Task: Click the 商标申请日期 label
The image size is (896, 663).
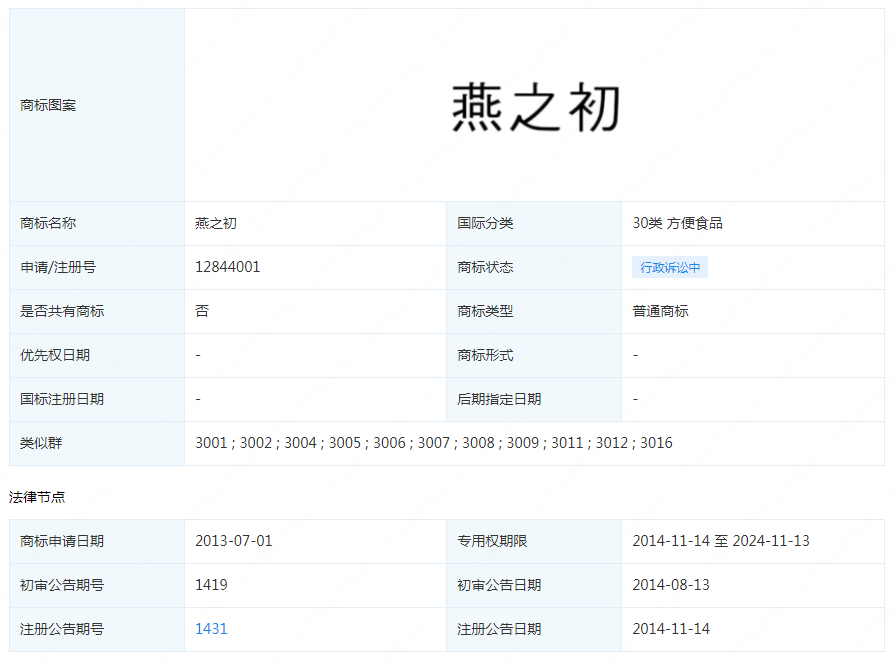Action: click(x=62, y=541)
